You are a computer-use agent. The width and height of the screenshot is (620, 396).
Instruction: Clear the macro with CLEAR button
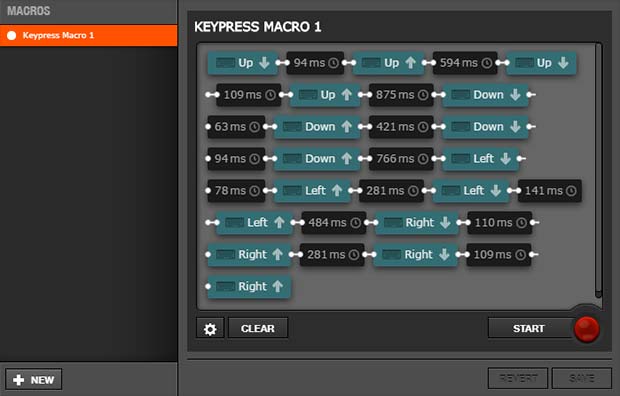pos(258,328)
